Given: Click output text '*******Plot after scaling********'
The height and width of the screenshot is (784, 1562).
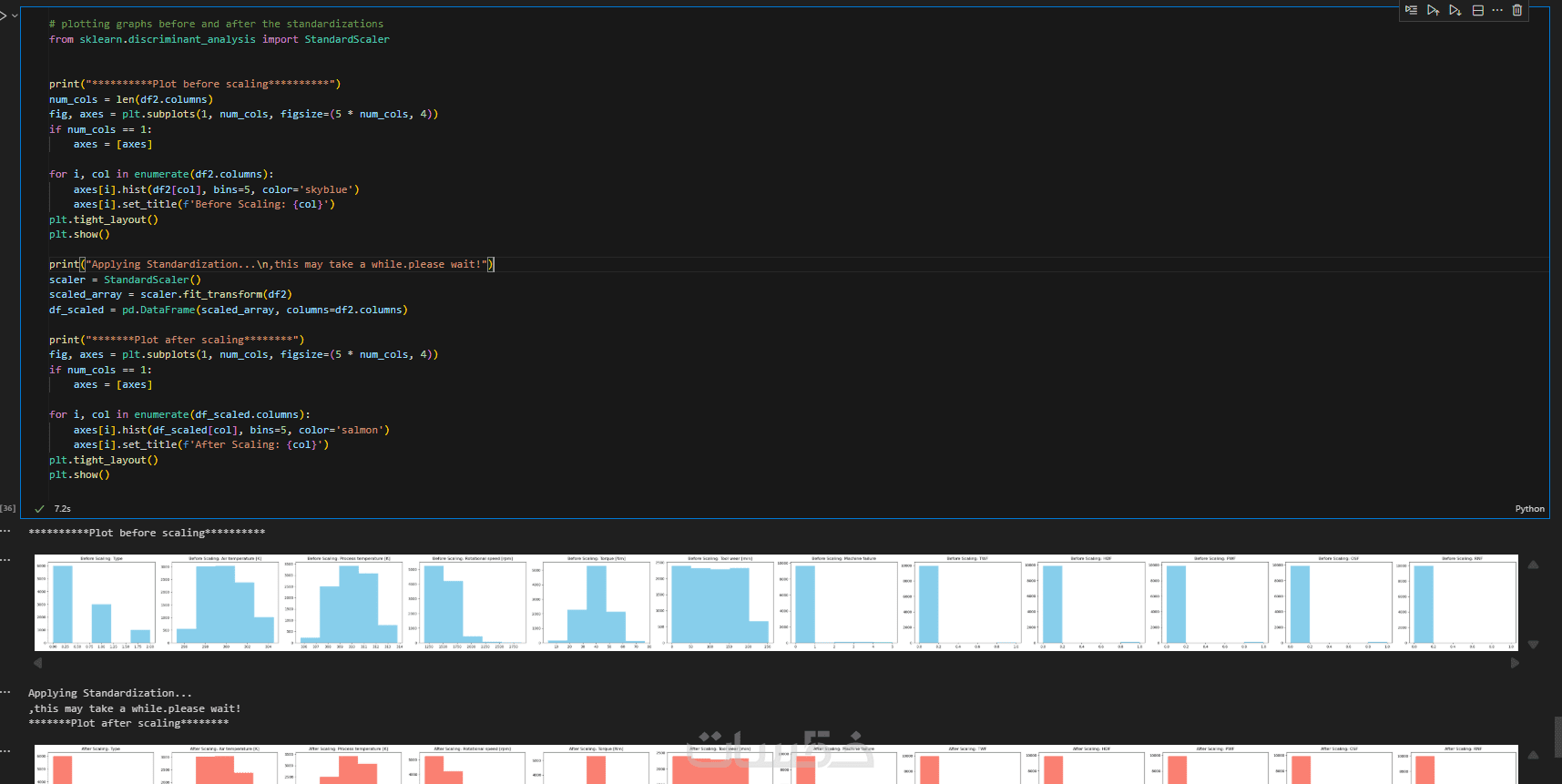Looking at the screenshot, I should tap(128, 723).
